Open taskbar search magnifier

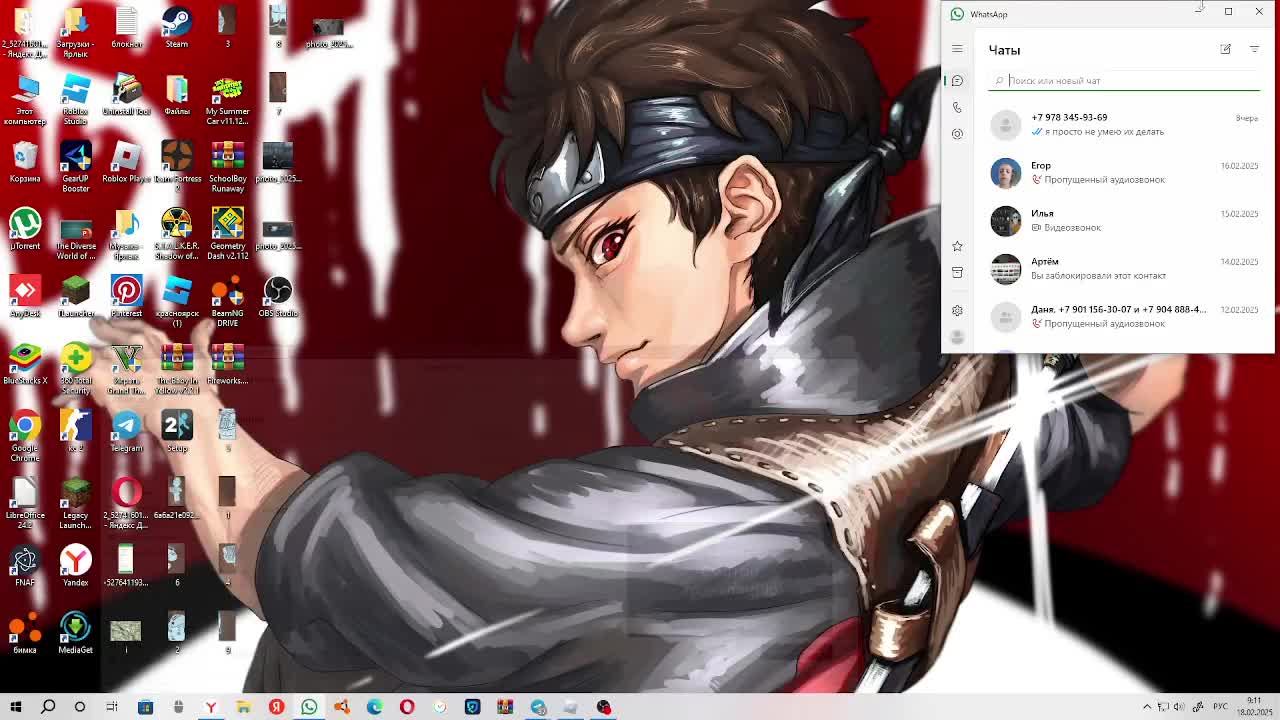click(48, 707)
